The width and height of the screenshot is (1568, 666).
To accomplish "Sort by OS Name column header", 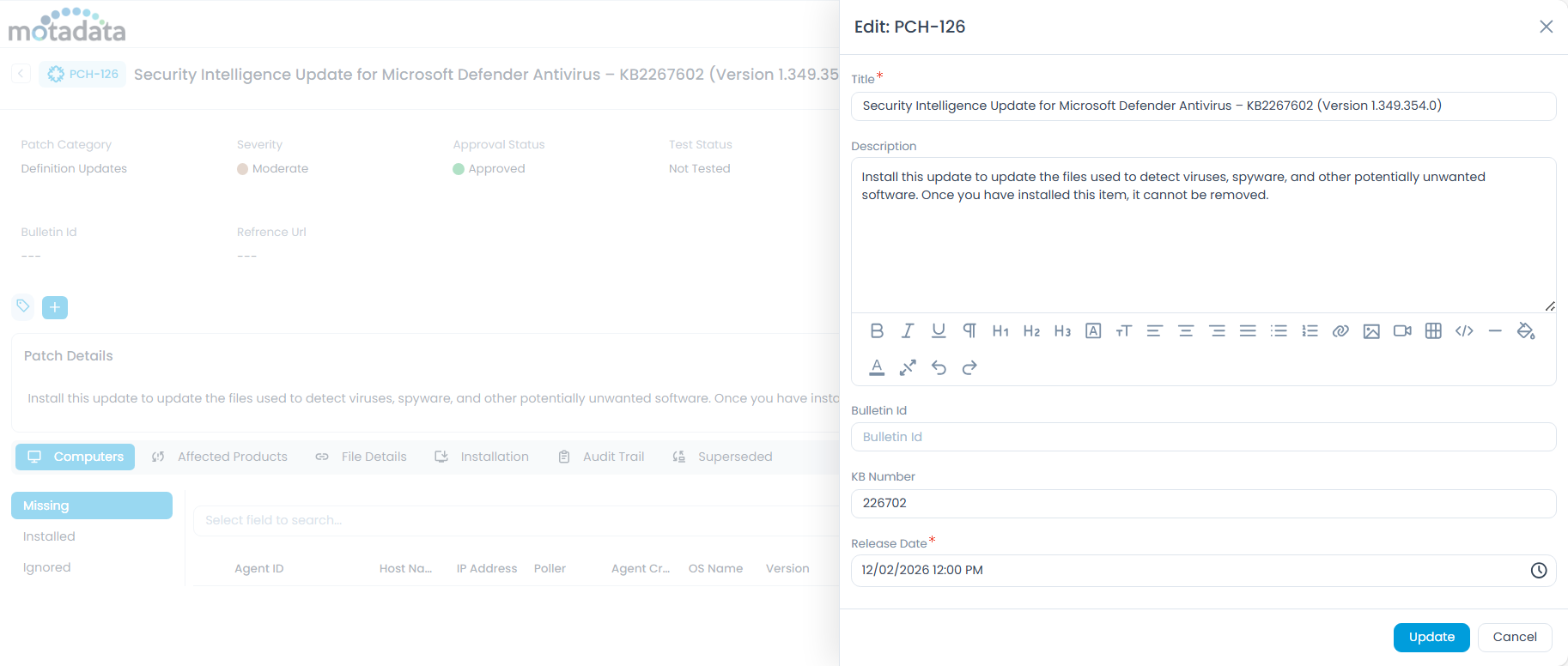I will pos(715,568).
